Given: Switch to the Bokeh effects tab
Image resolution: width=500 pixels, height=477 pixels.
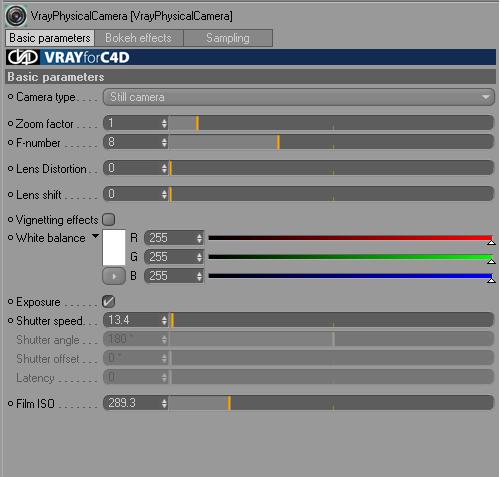Looking at the screenshot, I should (x=139, y=38).
